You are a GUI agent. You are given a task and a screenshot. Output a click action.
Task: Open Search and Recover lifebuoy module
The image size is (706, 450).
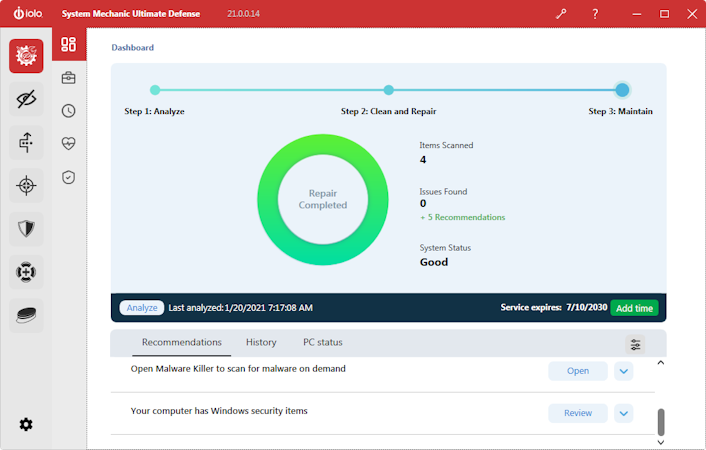(26, 272)
